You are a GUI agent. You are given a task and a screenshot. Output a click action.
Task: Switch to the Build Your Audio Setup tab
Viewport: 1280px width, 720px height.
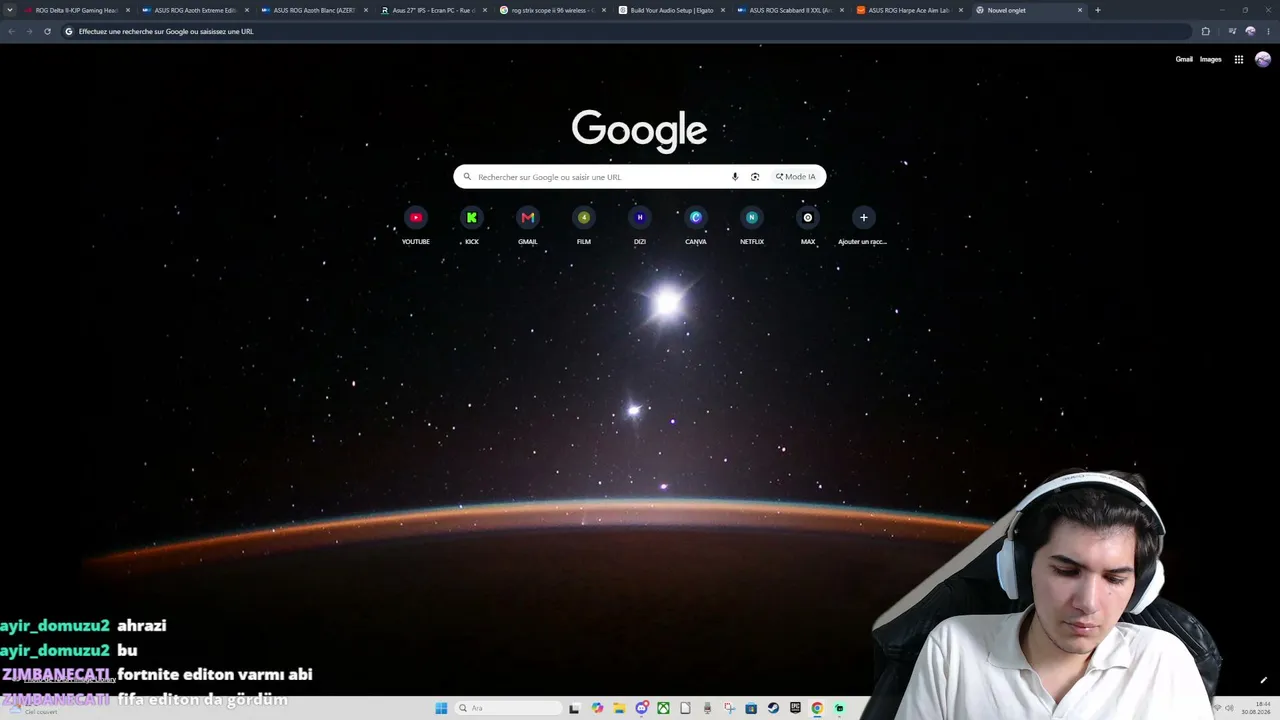click(x=672, y=10)
